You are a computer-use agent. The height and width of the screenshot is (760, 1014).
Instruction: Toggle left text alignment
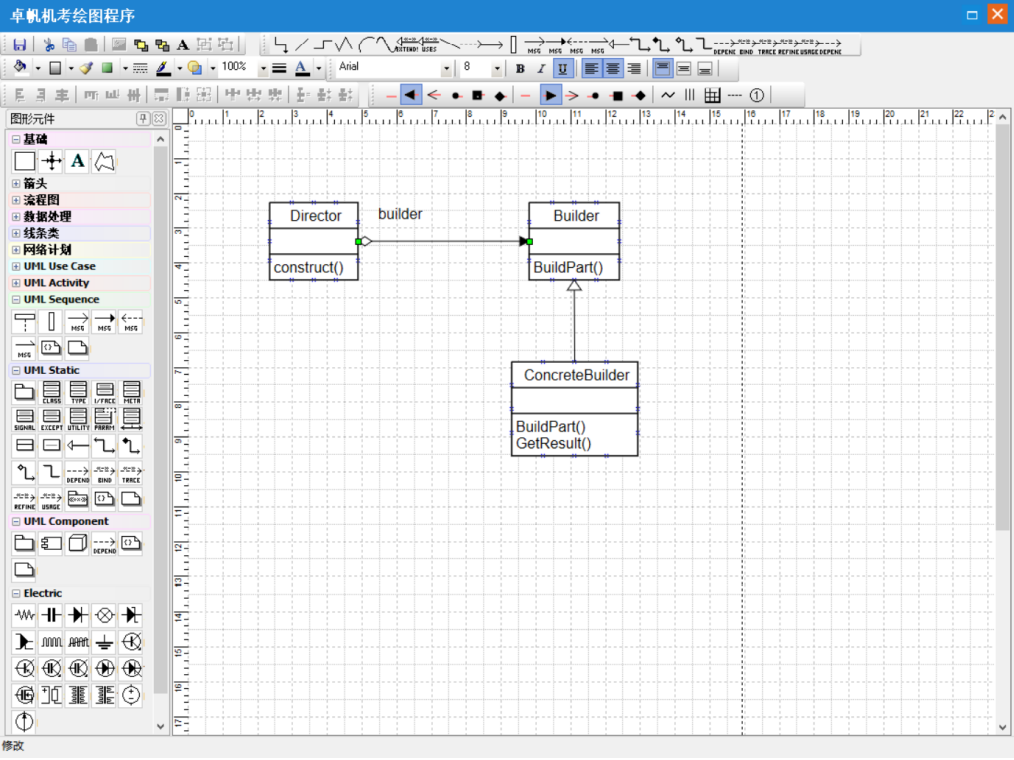point(591,68)
